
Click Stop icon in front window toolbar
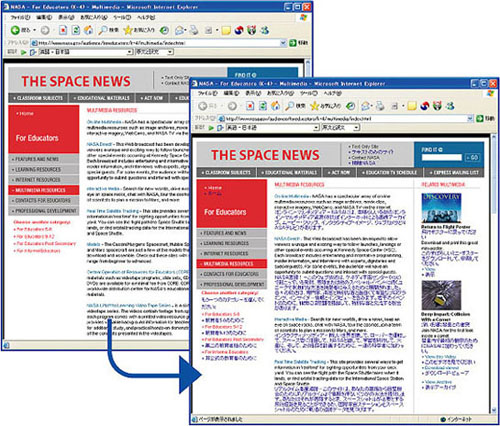point(250,106)
